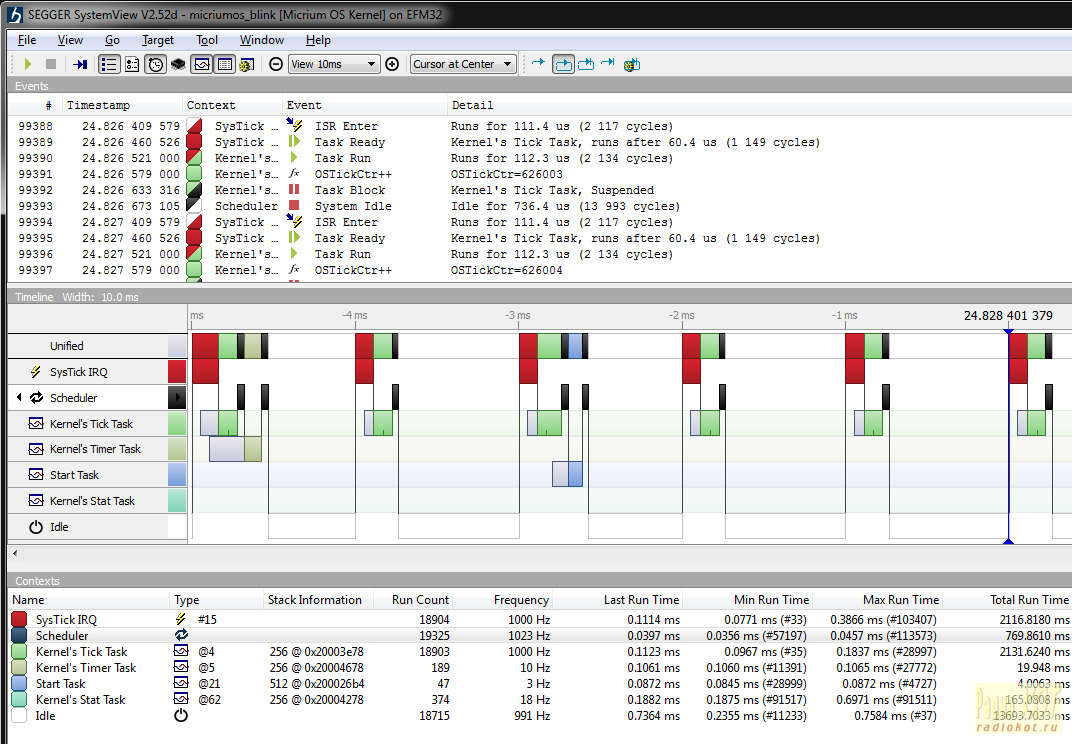Start recording with the green play icon
1072x744 pixels.
(28, 64)
